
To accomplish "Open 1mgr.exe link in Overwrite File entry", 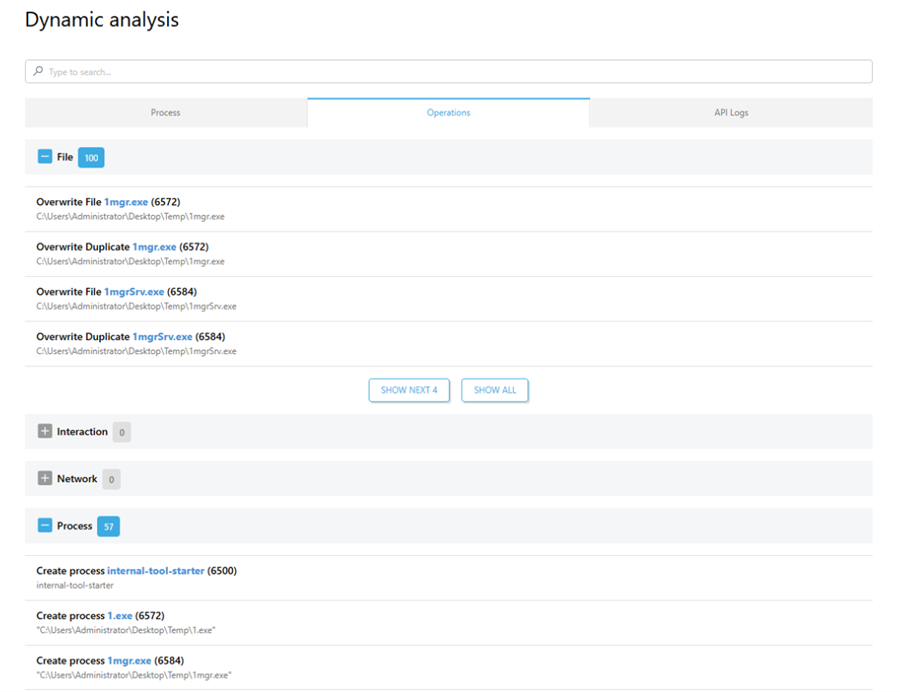I will 126,202.
